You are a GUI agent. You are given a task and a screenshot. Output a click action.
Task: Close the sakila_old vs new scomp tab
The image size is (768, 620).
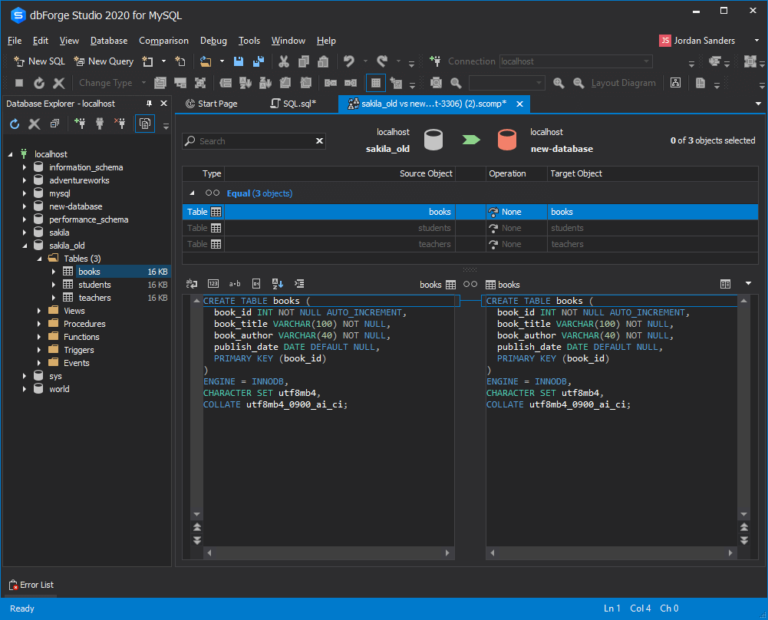pos(520,104)
